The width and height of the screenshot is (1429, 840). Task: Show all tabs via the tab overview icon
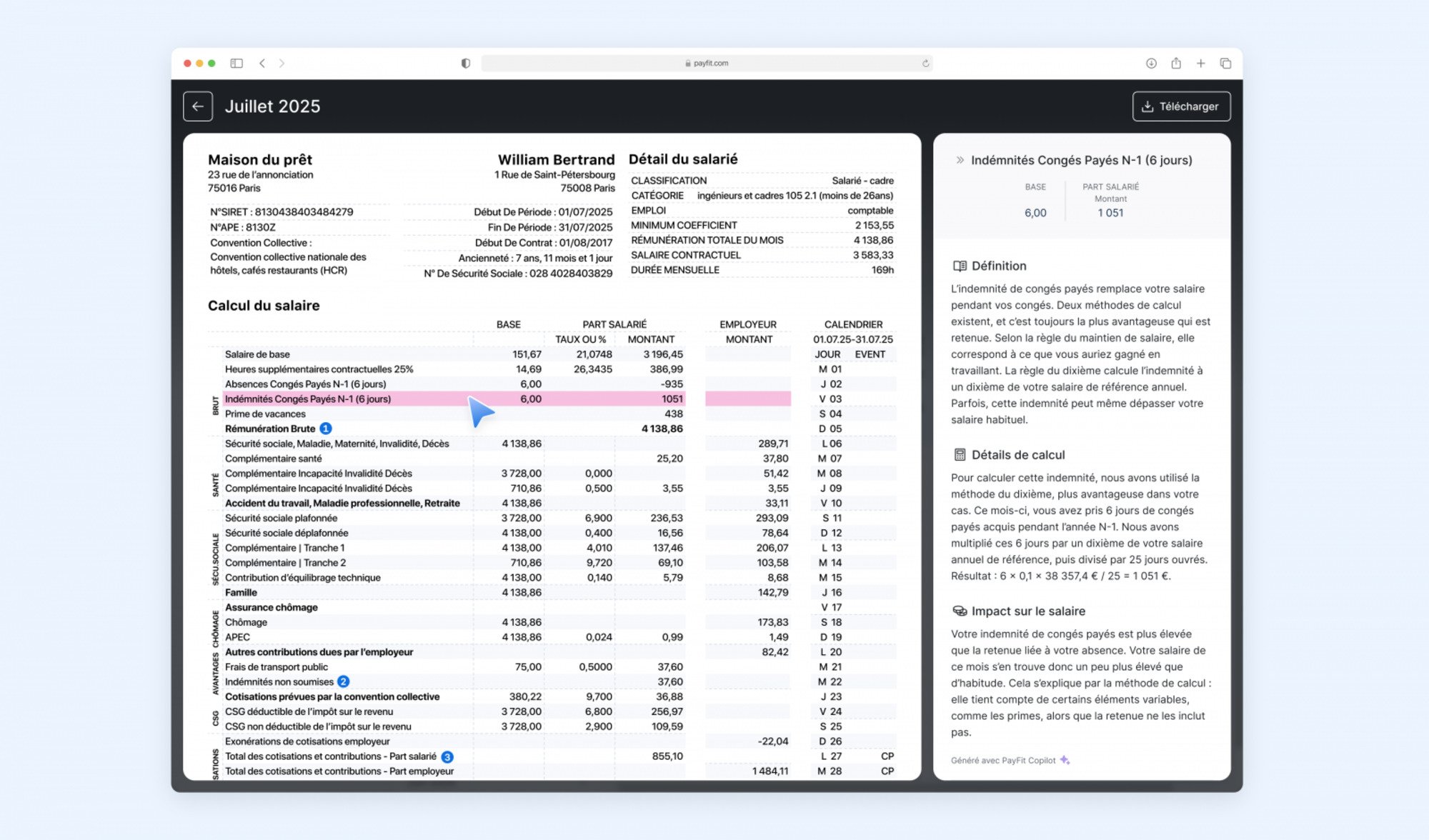pyautogui.click(x=1225, y=63)
